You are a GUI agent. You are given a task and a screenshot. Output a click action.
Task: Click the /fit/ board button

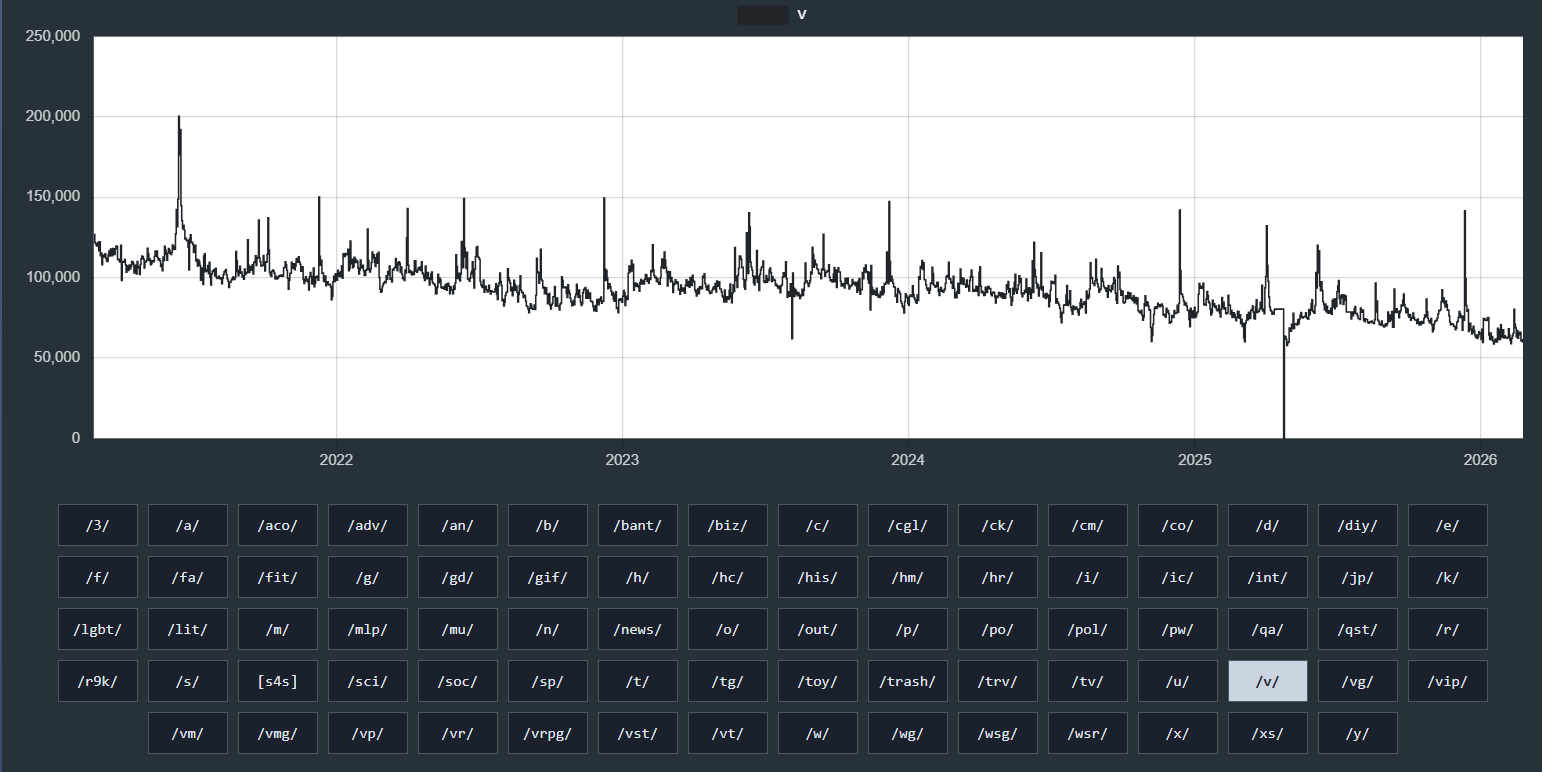(x=278, y=577)
